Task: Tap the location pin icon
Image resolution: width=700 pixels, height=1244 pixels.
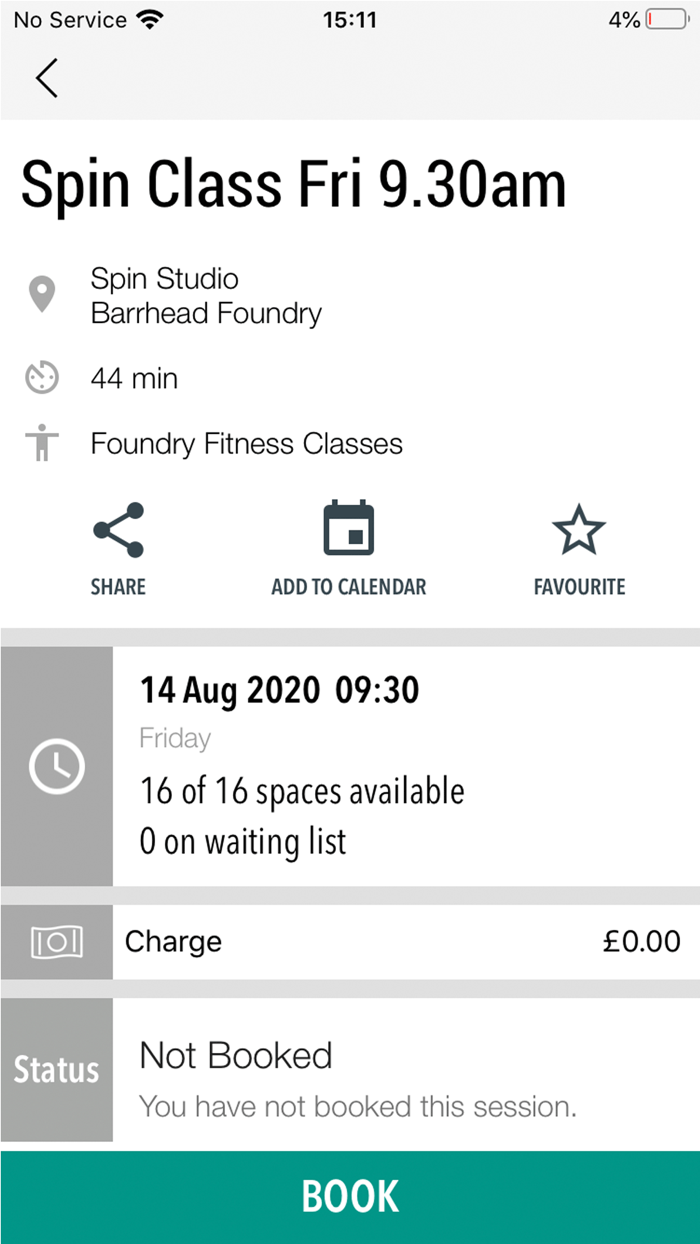Action: pos(42,296)
